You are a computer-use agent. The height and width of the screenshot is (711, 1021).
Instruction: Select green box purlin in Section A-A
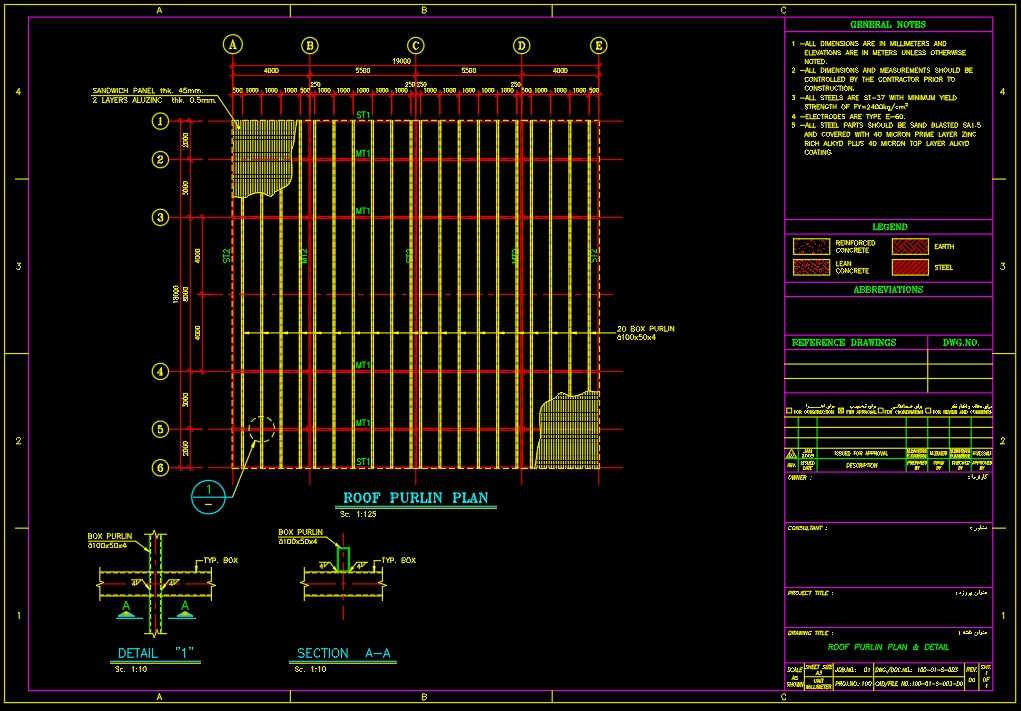point(343,559)
